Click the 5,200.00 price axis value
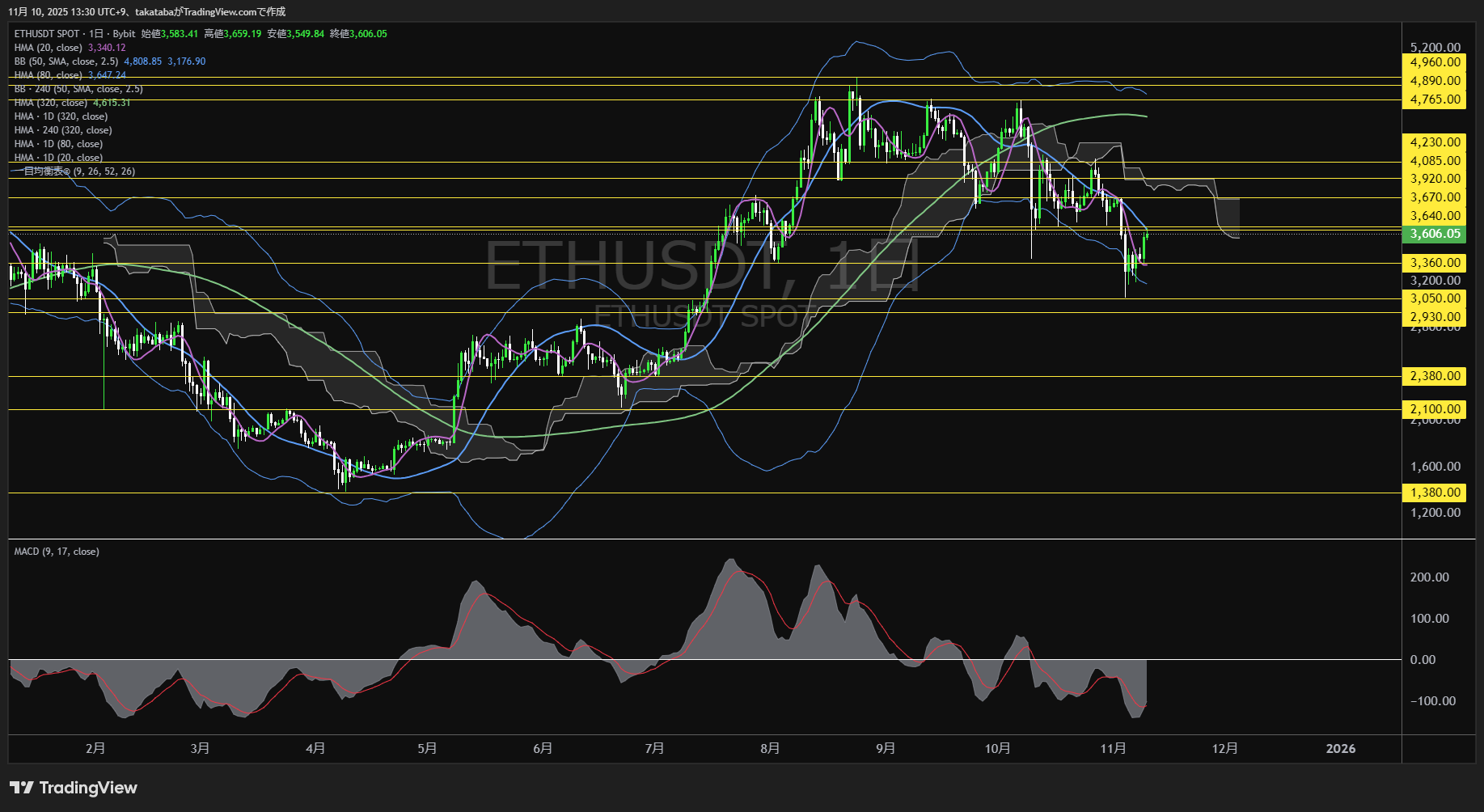 (1435, 48)
